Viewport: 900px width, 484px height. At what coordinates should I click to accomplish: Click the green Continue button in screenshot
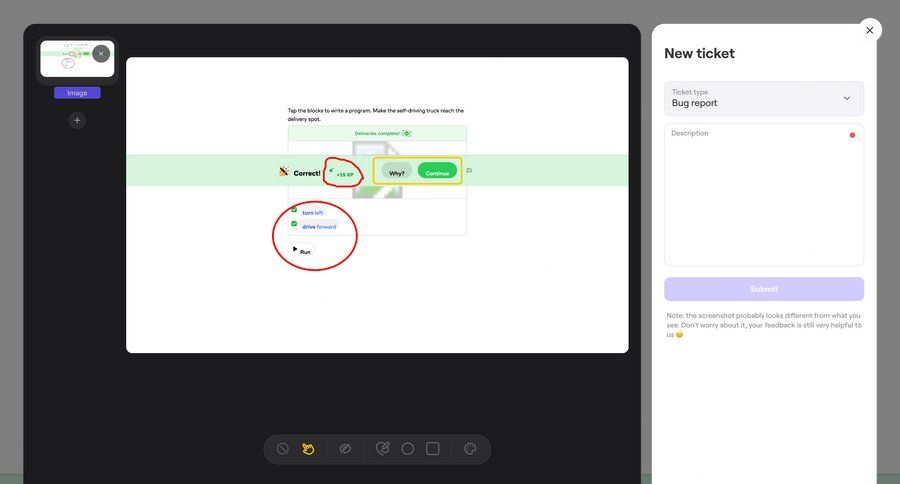click(x=437, y=172)
